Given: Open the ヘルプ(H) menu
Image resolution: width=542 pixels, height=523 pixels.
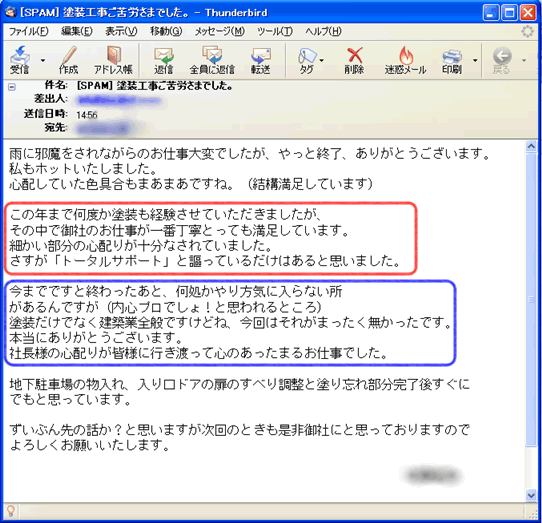Looking at the screenshot, I should pos(323,31).
